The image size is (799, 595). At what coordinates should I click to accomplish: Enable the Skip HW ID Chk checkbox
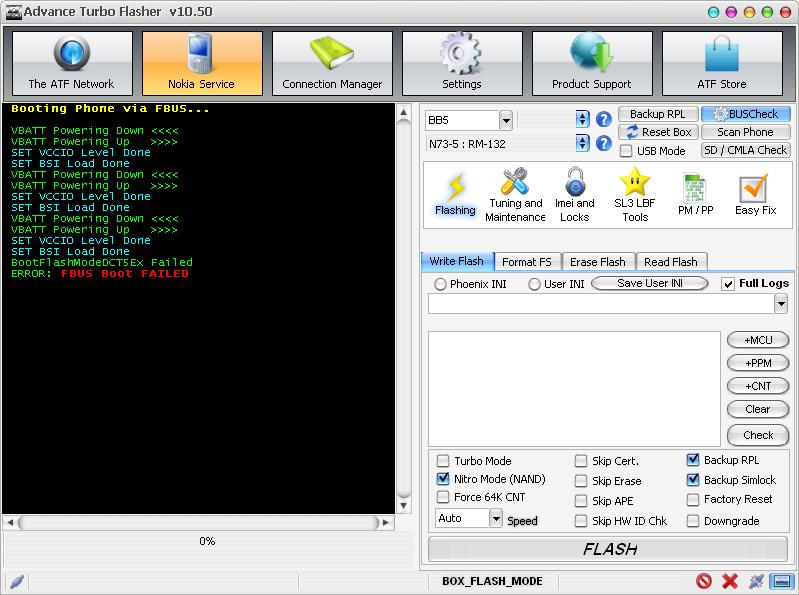581,521
